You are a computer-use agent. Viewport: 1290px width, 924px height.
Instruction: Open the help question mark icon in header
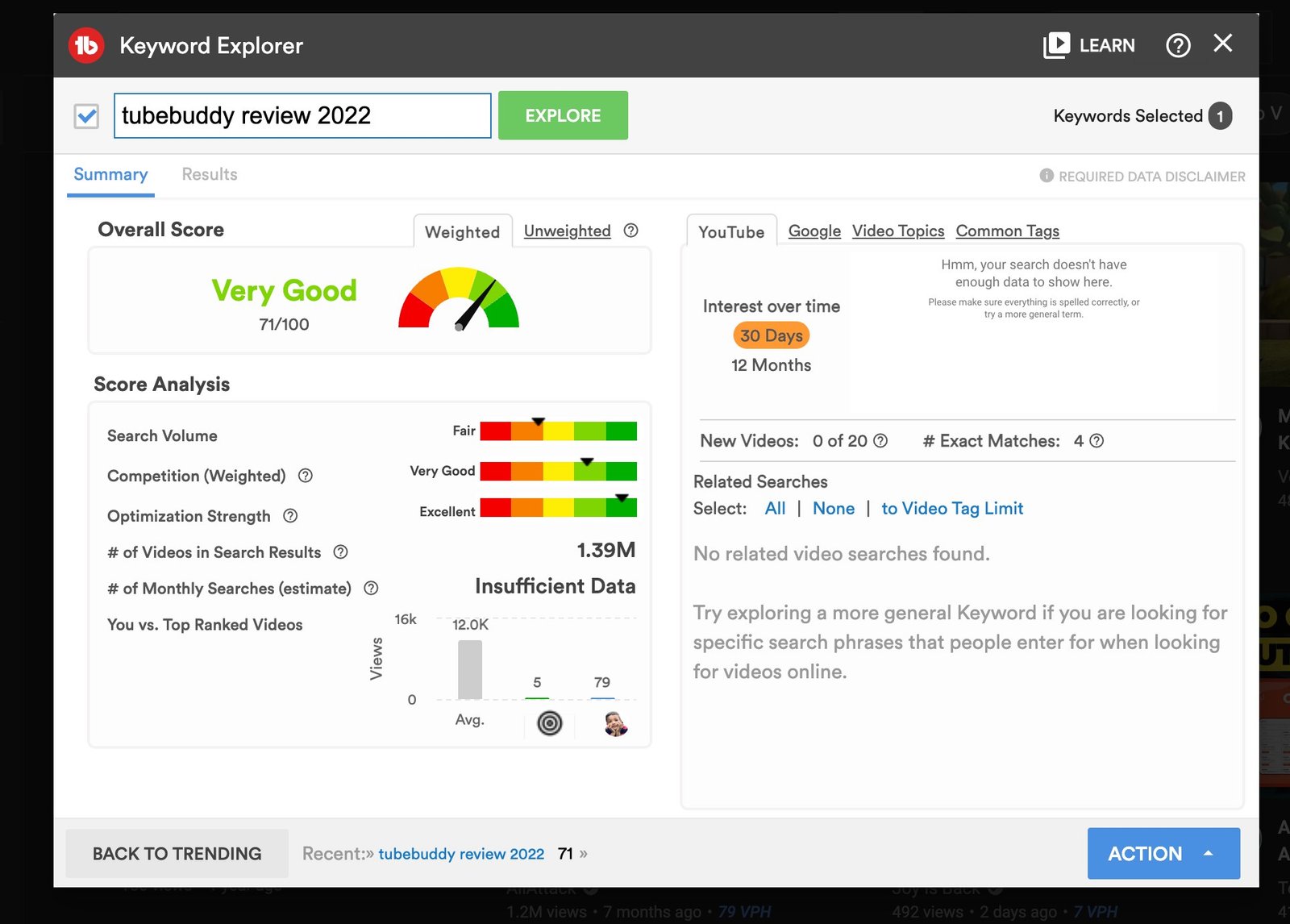click(x=1178, y=45)
